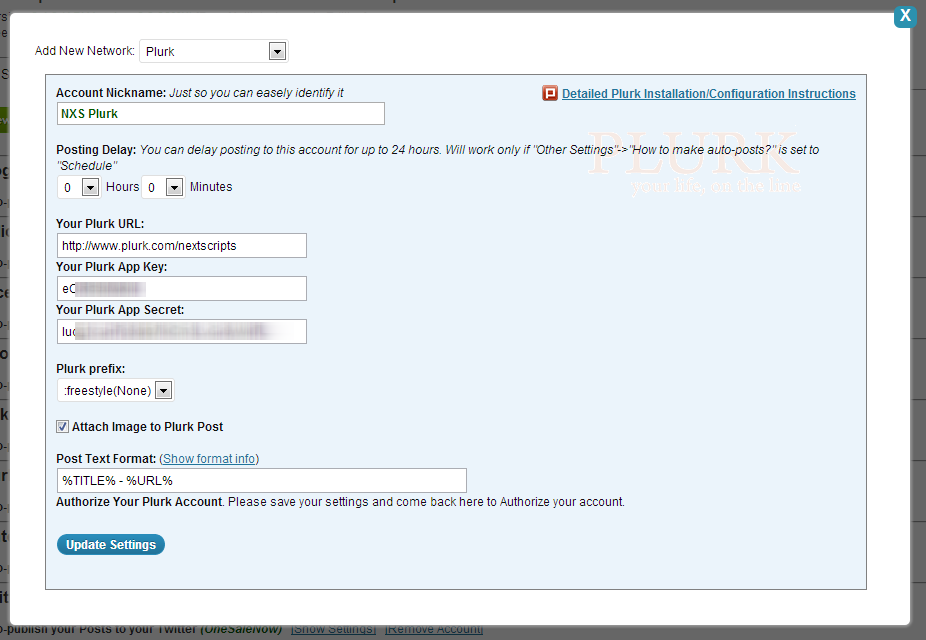
Task: Click the Attach Image to Plurk Post label
Action: pos(148,427)
